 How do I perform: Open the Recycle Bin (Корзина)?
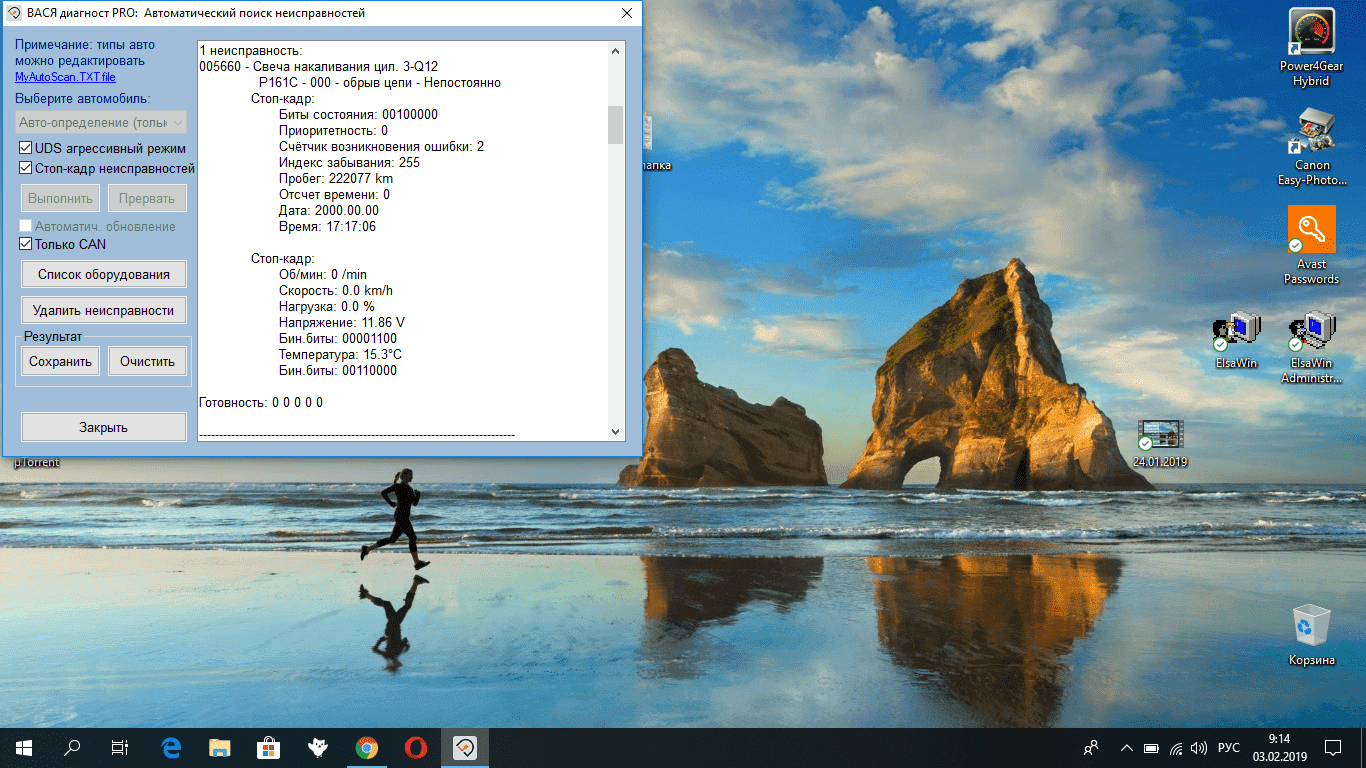[1311, 635]
